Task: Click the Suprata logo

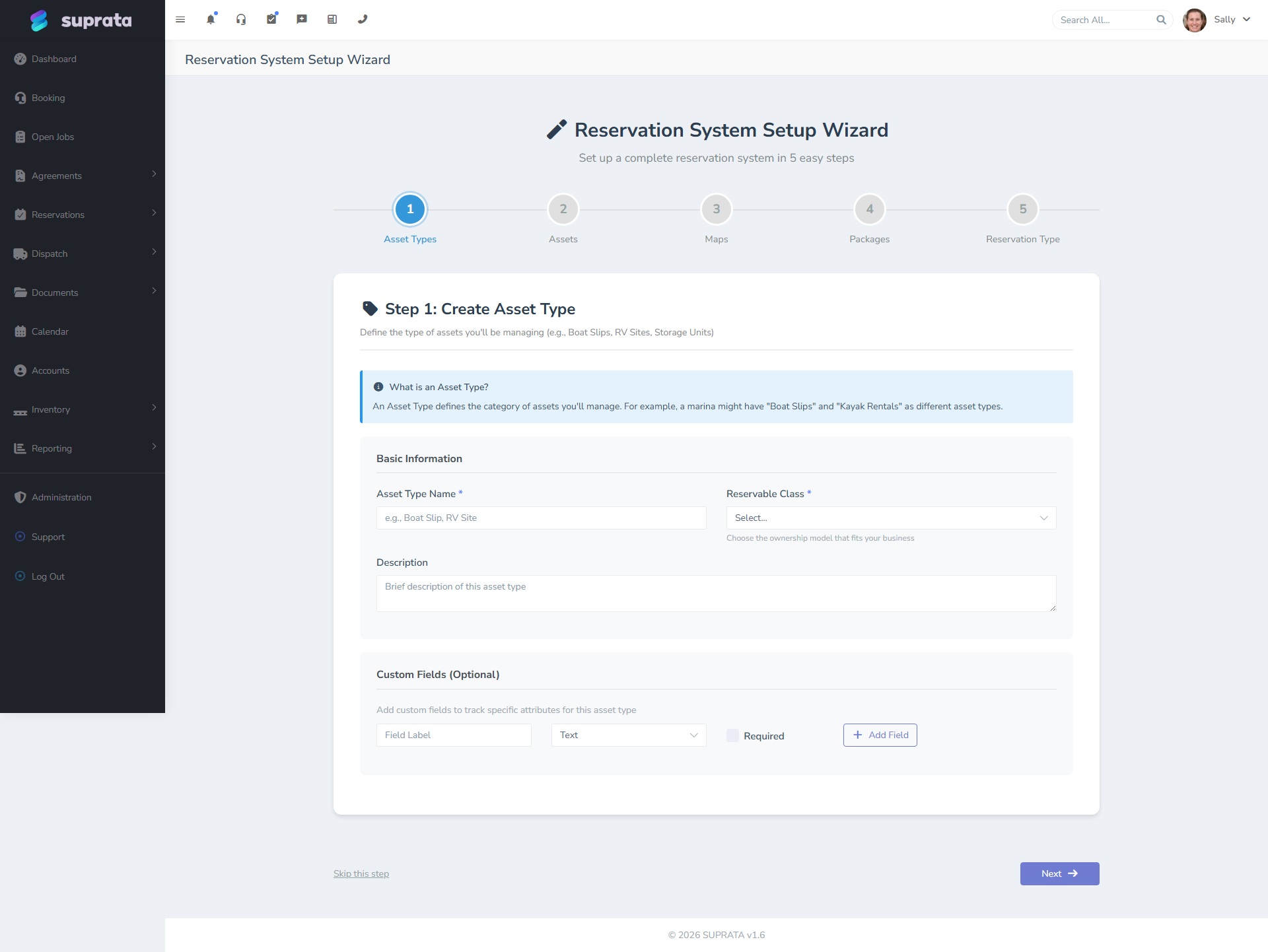Action: (81, 20)
